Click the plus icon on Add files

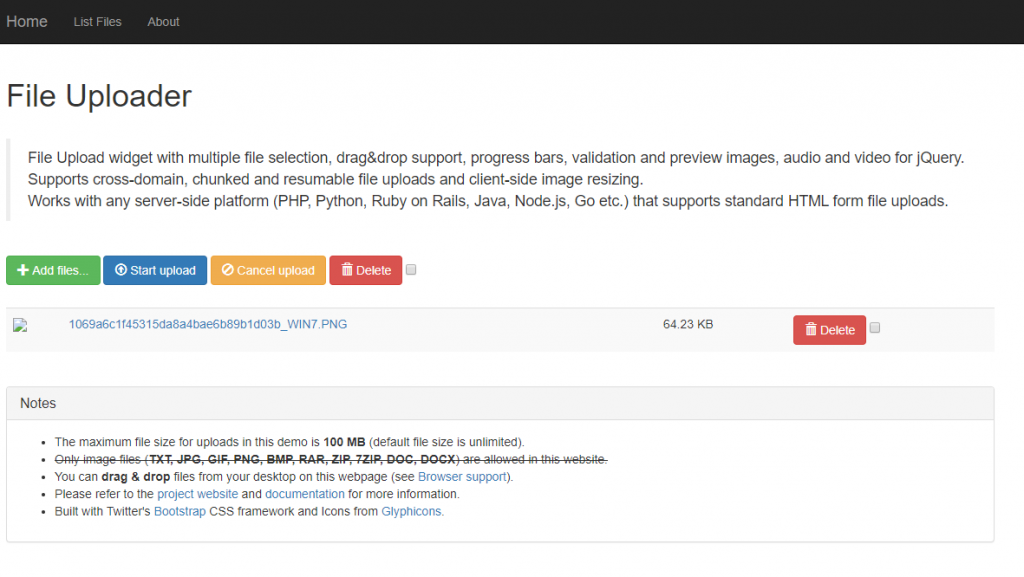(x=23, y=271)
